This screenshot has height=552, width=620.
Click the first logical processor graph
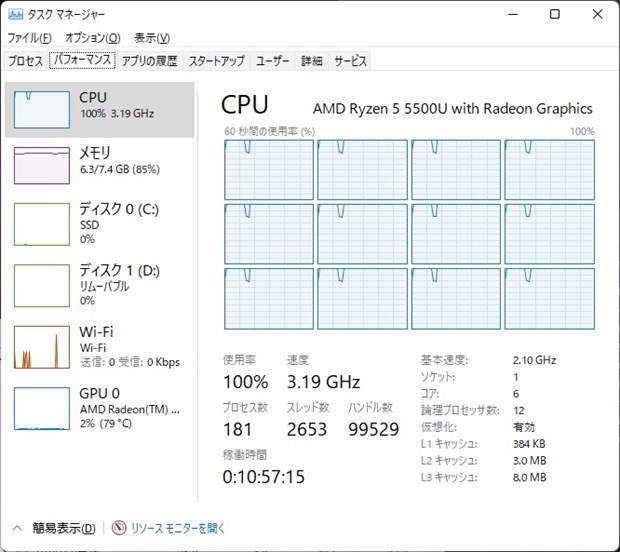click(268, 170)
